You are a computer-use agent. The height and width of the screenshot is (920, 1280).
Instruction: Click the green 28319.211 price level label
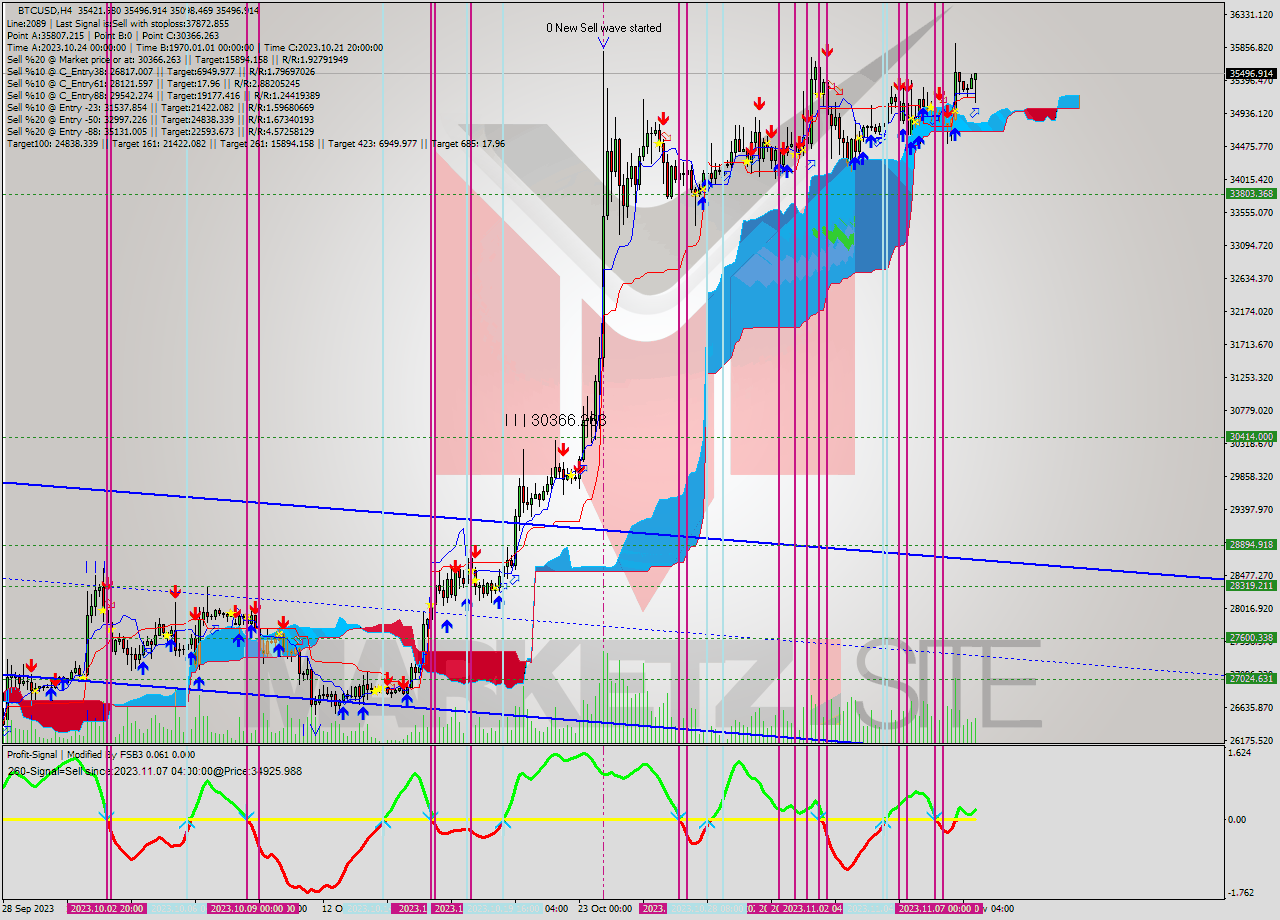pyautogui.click(x=1250, y=586)
